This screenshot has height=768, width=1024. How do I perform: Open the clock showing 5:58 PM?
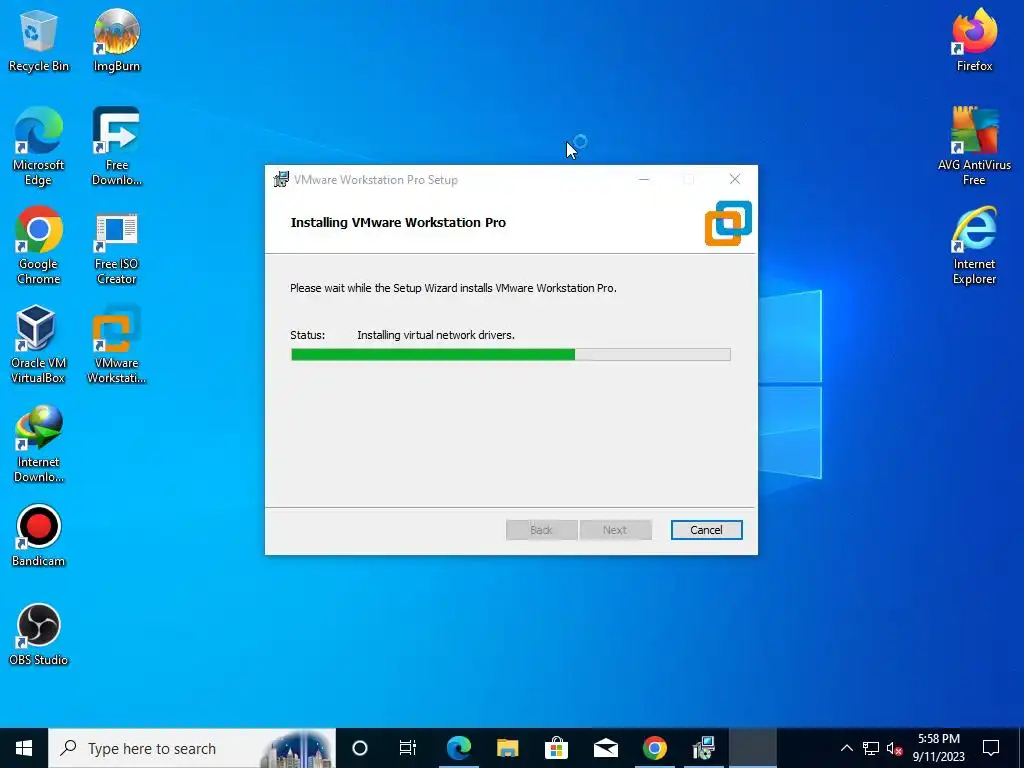tap(938, 748)
